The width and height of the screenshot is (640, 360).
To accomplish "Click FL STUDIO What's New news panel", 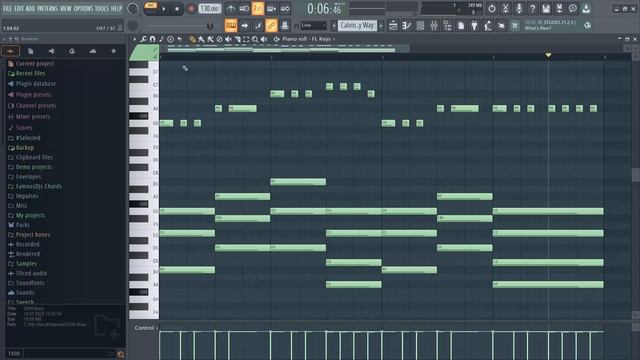I will (x=550, y=25).
